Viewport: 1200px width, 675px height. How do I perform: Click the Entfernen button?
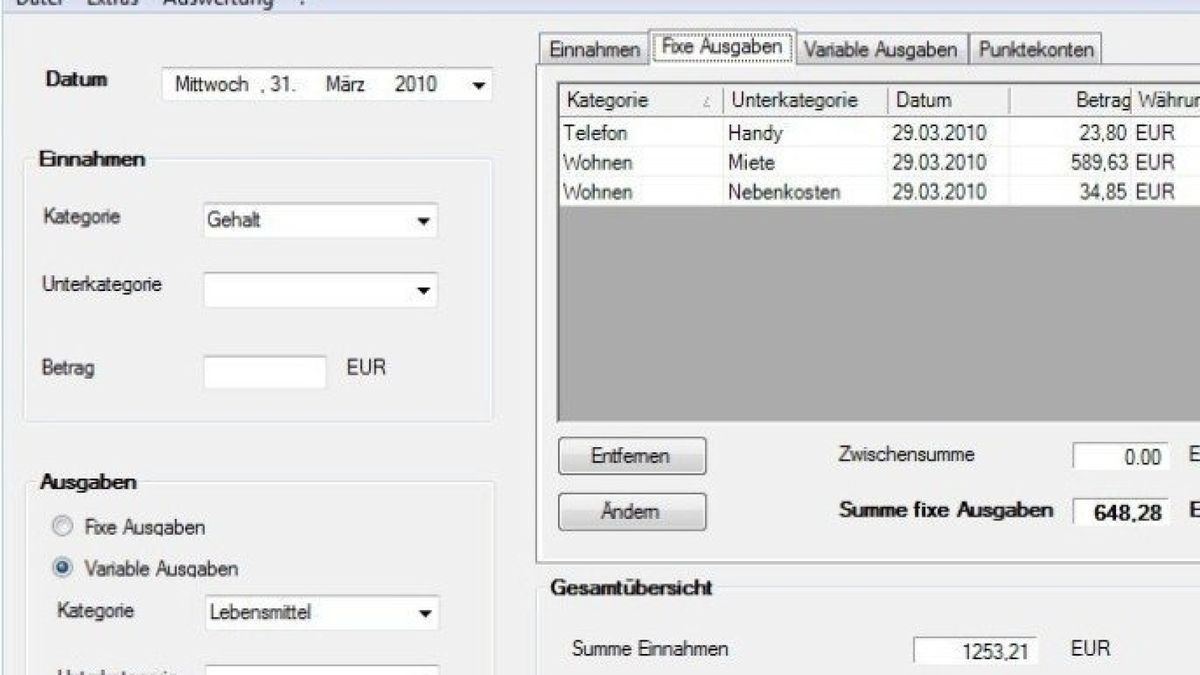[x=631, y=456]
